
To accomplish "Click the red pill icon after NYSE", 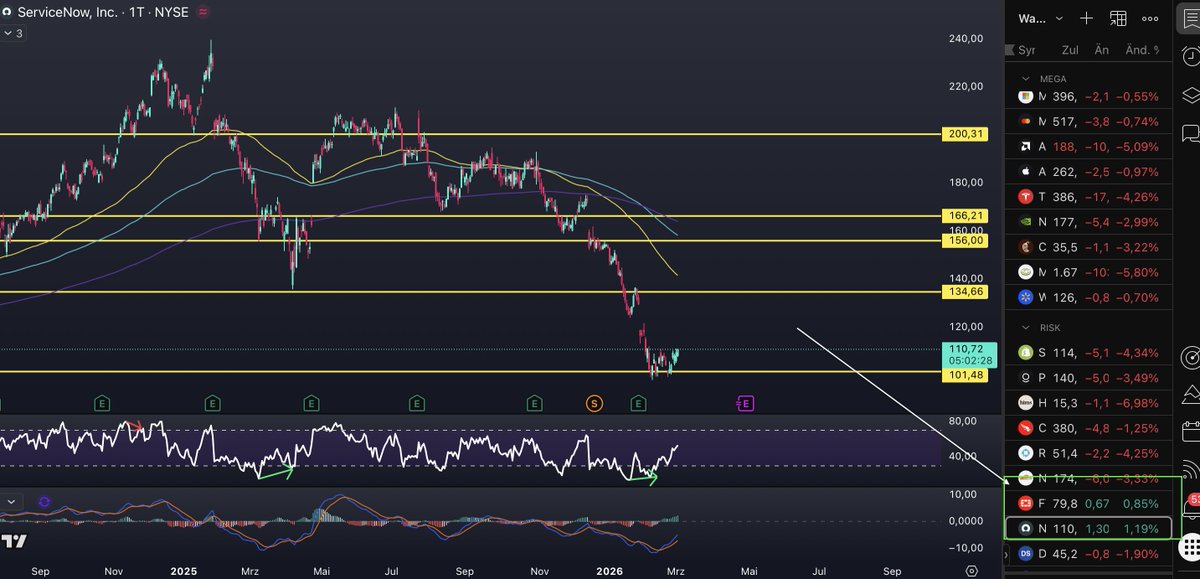I will tap(204, 13).
